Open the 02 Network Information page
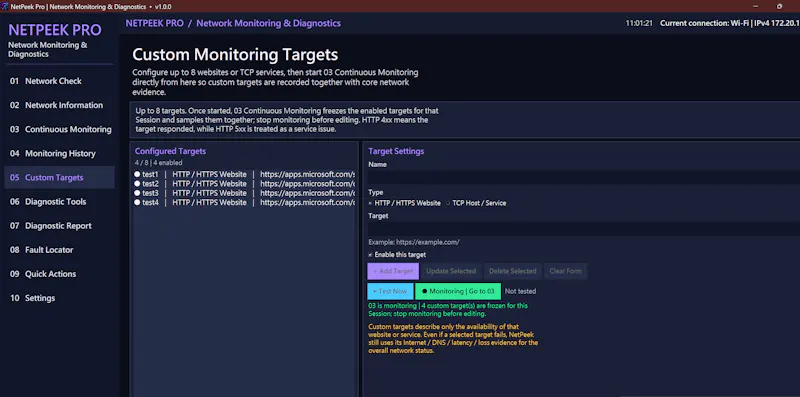 pyautogui.click(x=59, y=105)
